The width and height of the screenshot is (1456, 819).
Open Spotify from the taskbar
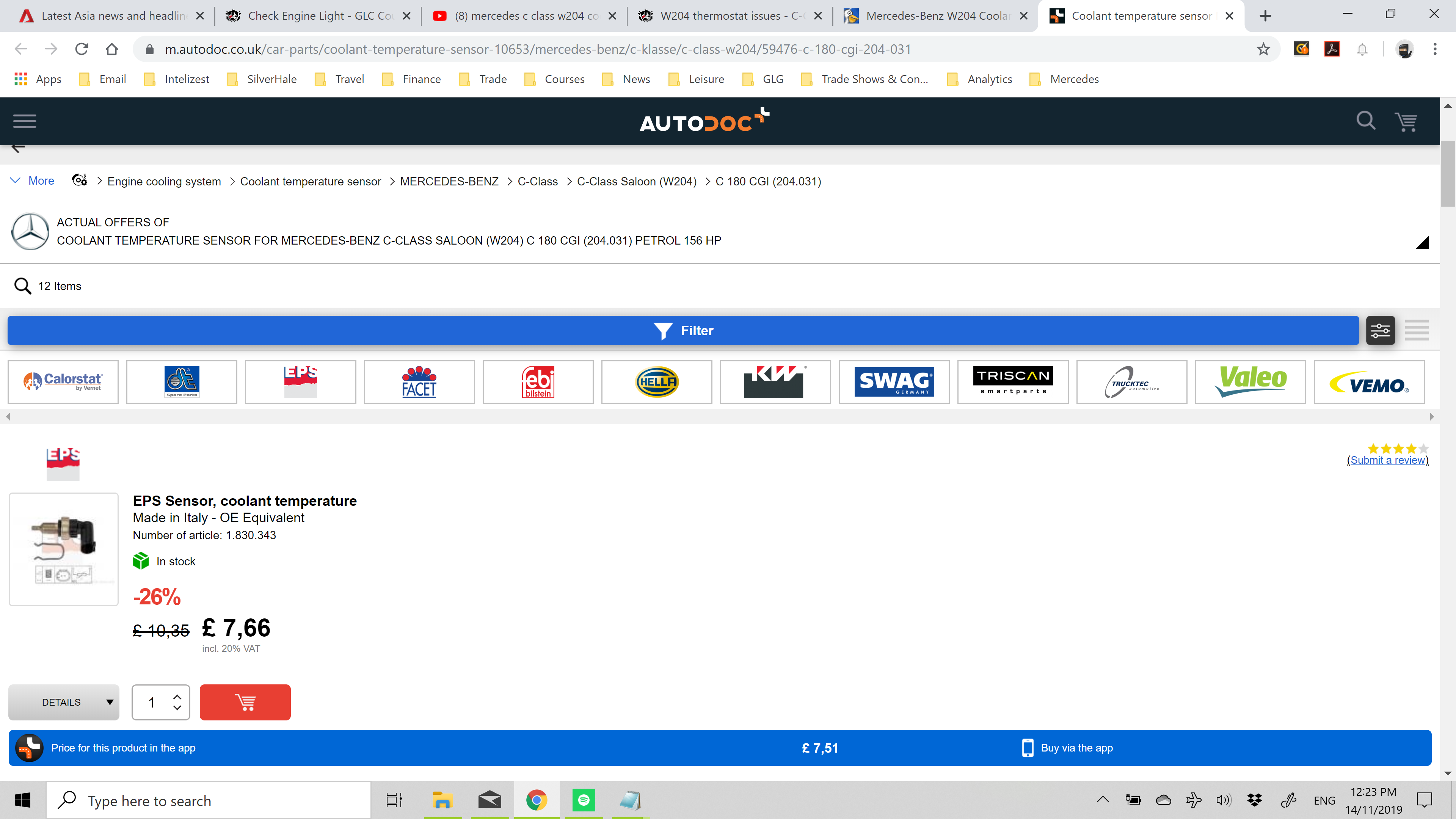[x=583, y=800]
